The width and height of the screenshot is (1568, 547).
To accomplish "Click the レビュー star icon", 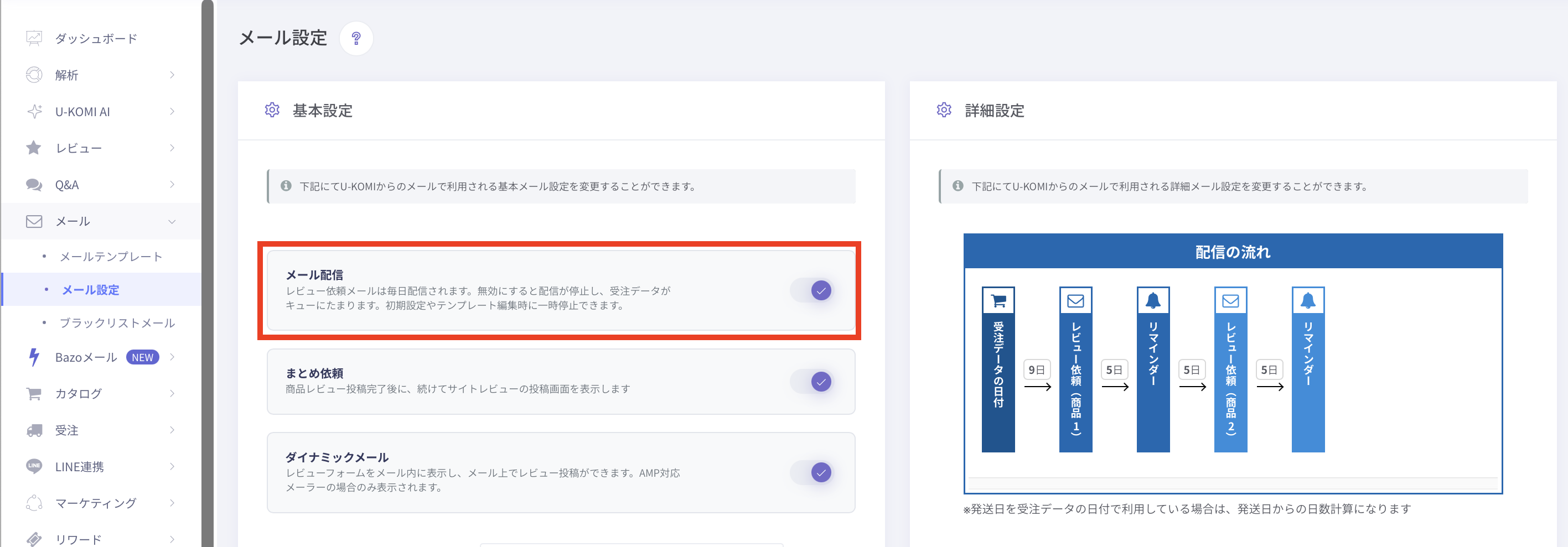I will click(x=34, y=148).
